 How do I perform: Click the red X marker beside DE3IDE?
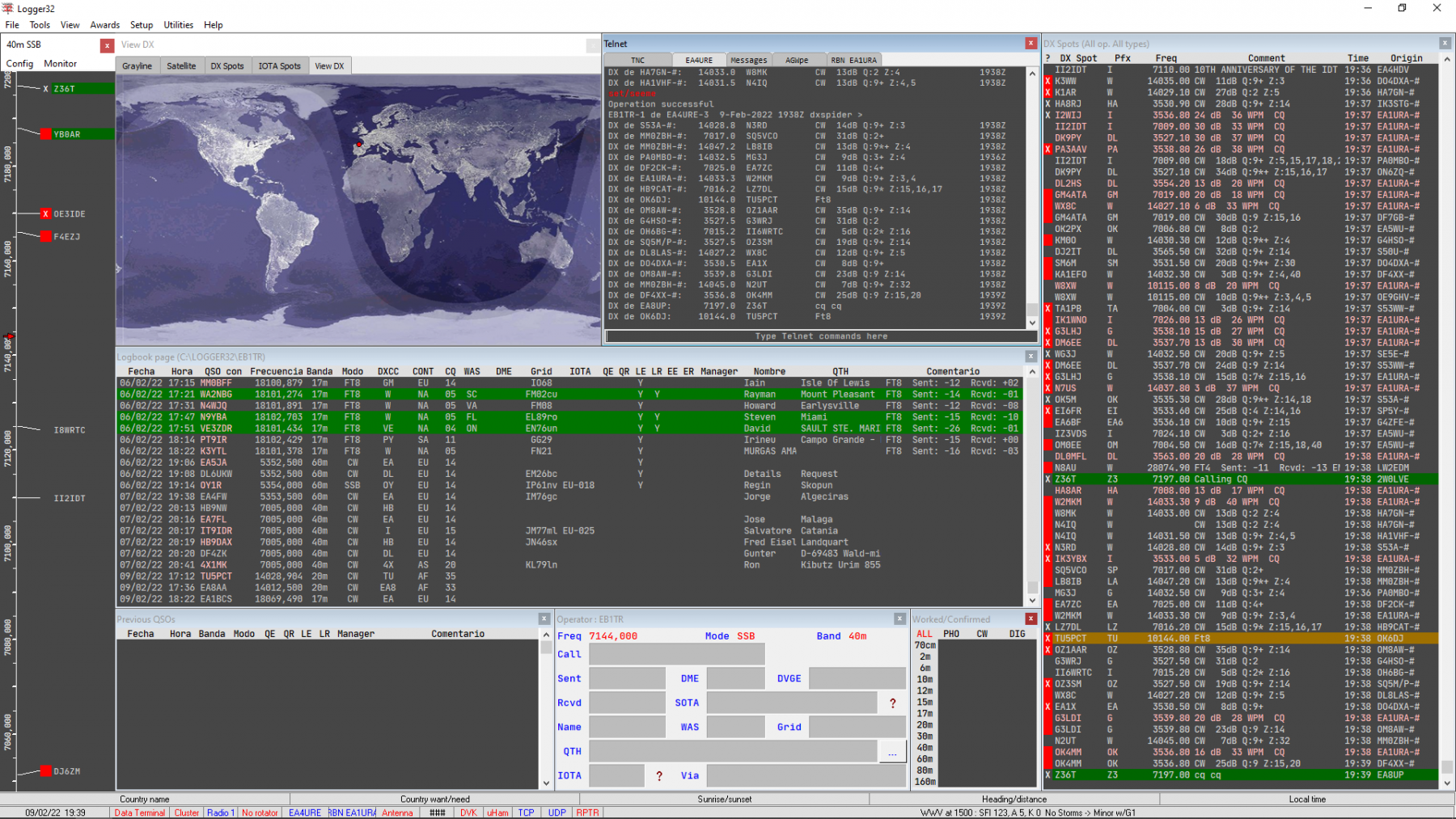click(45, 214)
